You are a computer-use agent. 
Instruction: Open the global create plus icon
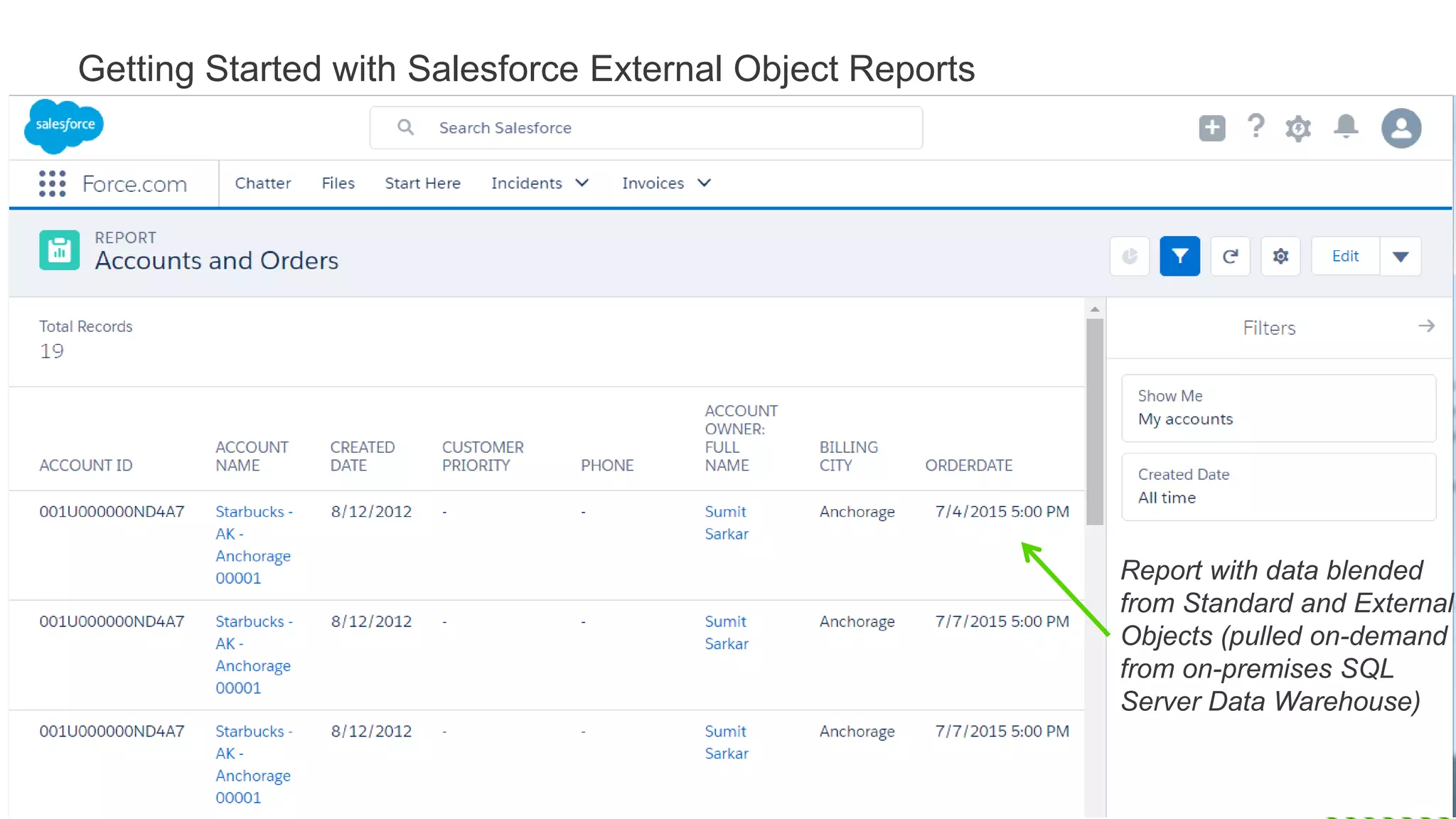click(1212, 128)
